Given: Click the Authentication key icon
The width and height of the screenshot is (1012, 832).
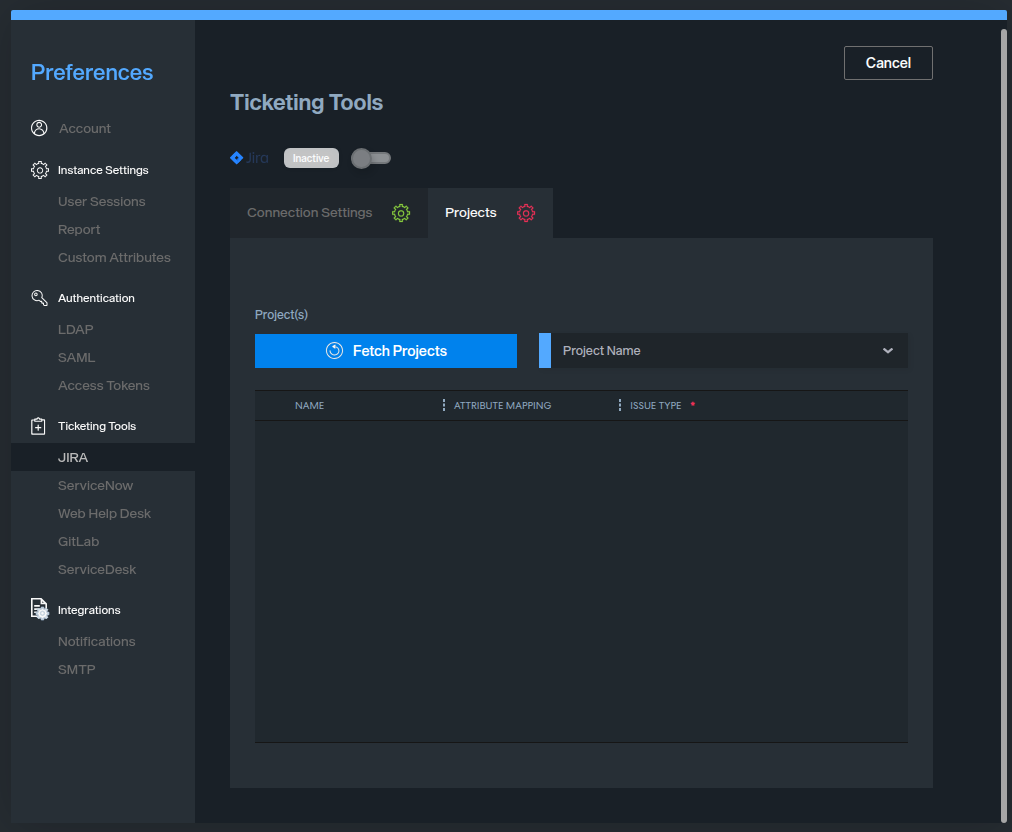Looking at the screenshot, I should [39, 298].
